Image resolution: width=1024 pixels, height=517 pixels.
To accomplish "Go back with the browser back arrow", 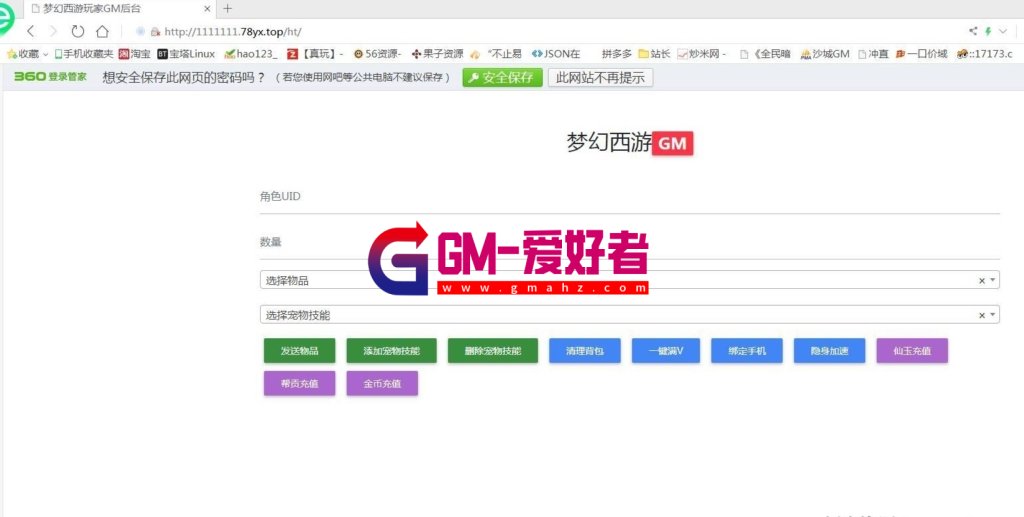I will tap(31, 31).
